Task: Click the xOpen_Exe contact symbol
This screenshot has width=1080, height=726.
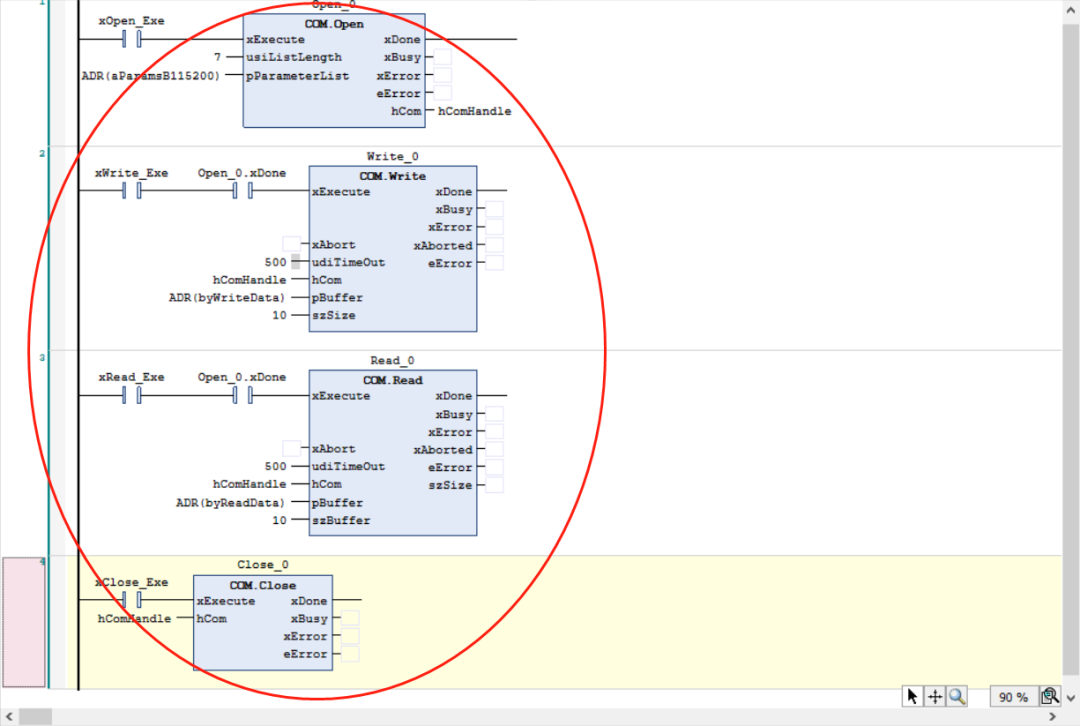Action: [132, 39]
